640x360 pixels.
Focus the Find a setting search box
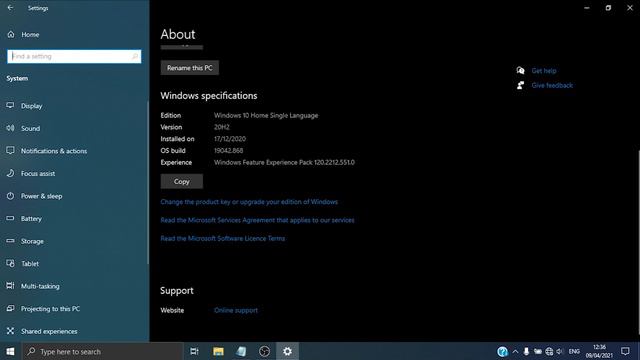pos(74,56)
